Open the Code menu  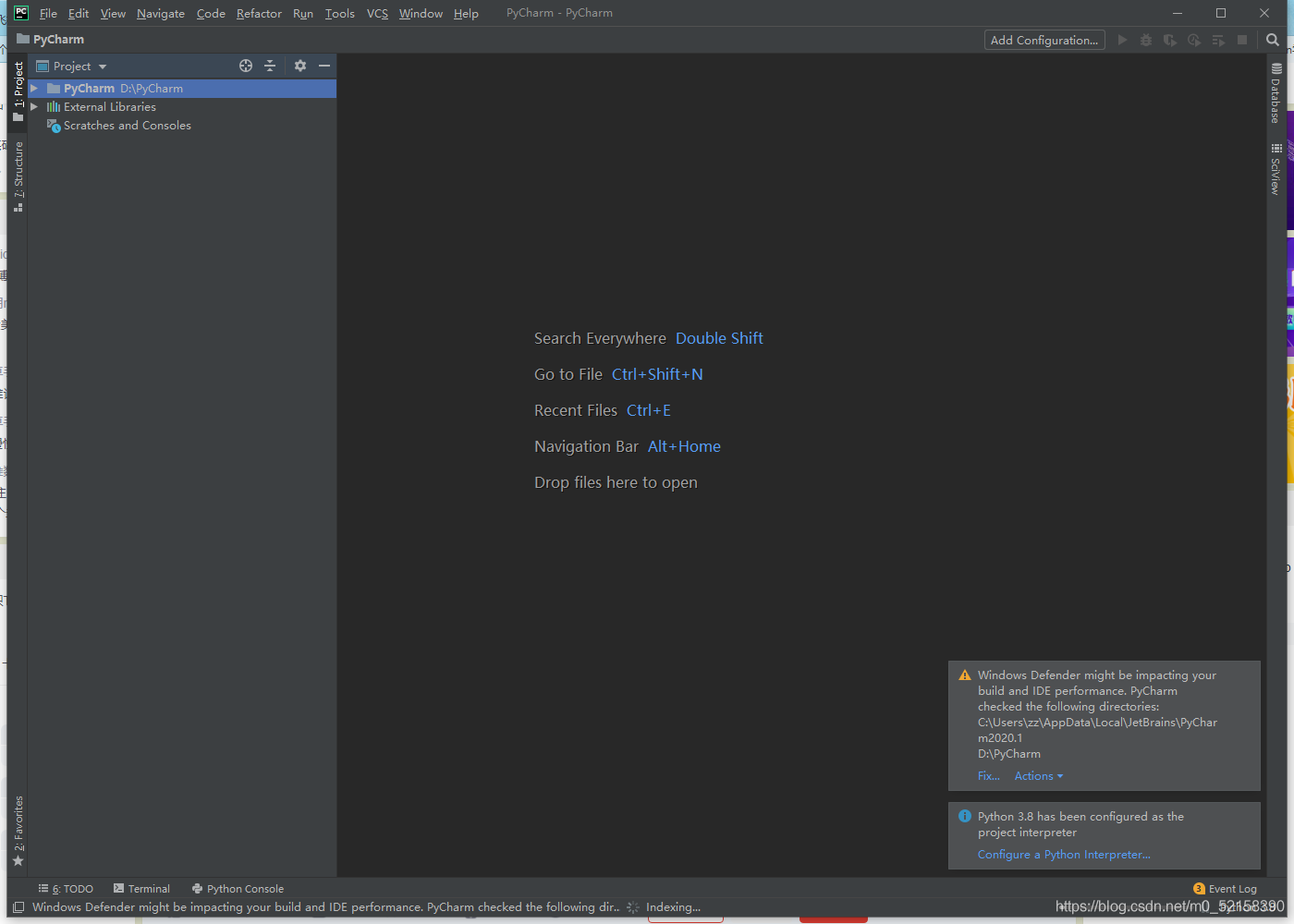(211, 14)
